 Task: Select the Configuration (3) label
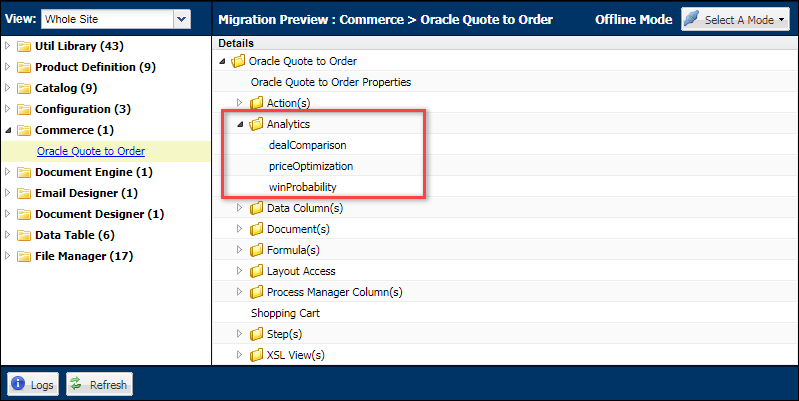pos(83,109)
